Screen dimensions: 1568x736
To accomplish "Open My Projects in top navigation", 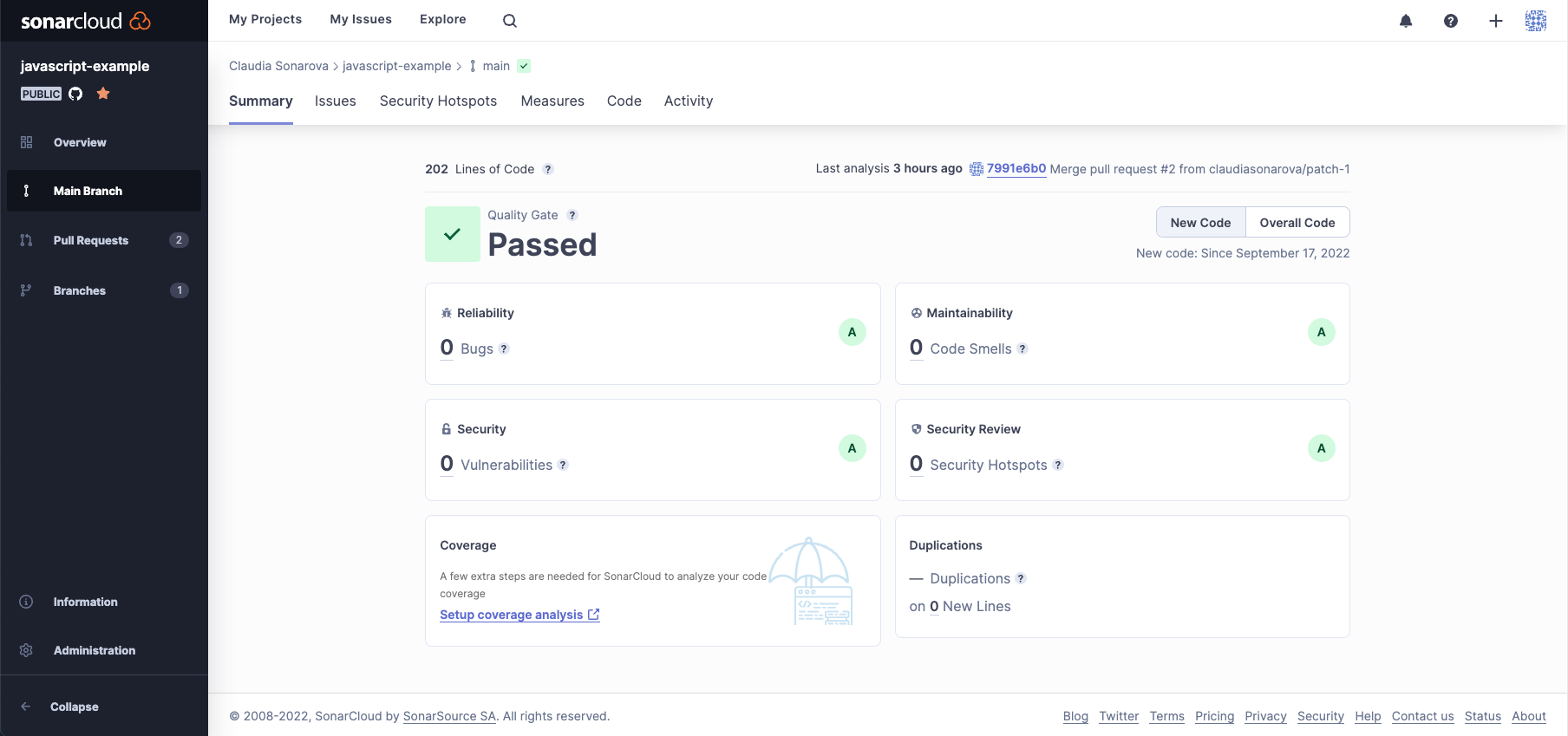I will (x=265, y=19).
